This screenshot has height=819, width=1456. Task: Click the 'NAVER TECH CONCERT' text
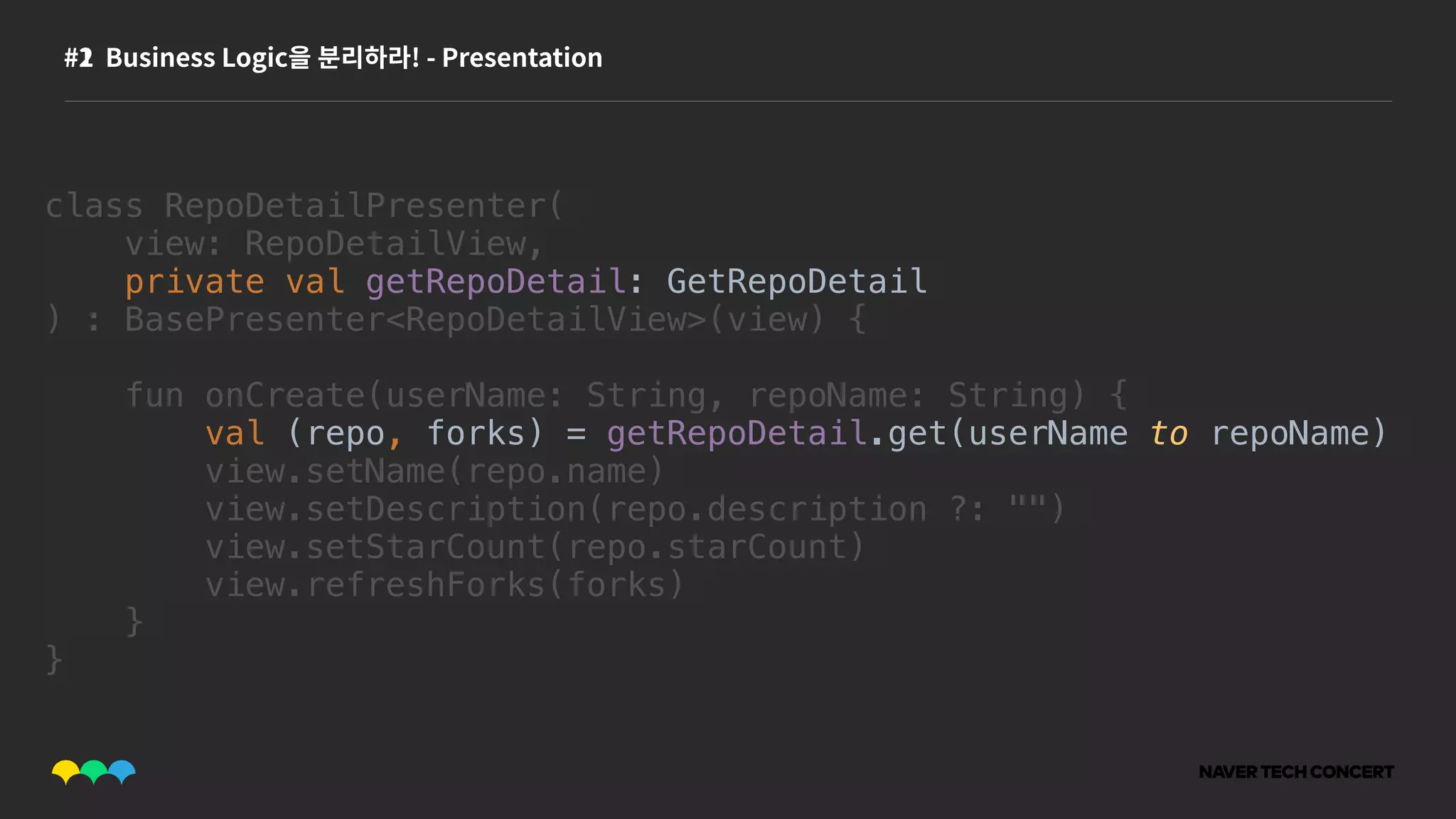click(x=1296, y=772)
